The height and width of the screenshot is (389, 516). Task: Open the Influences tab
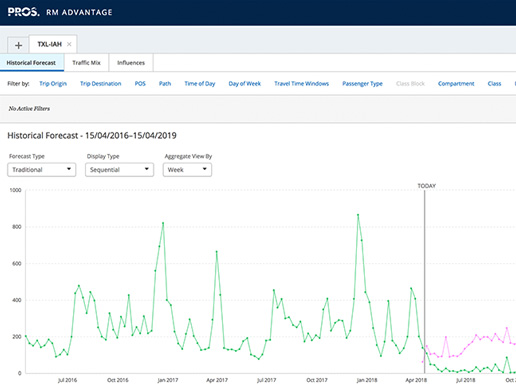[131, 63]
